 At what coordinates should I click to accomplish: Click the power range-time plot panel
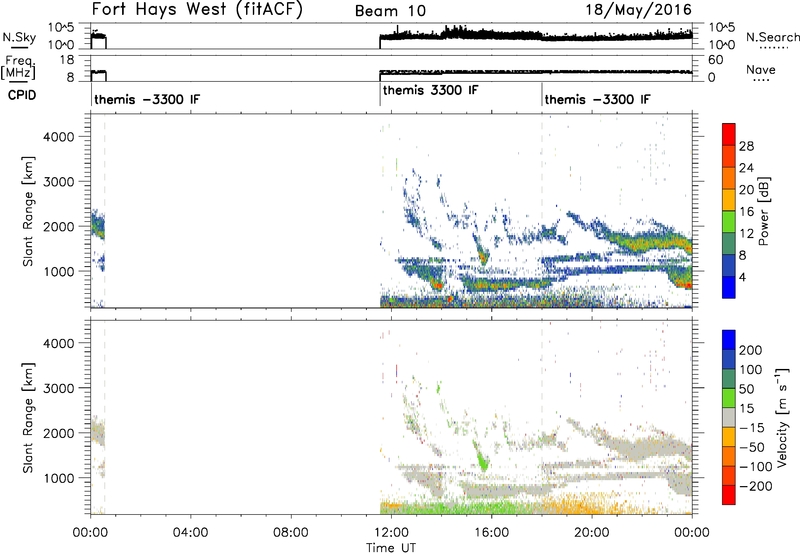391,211
